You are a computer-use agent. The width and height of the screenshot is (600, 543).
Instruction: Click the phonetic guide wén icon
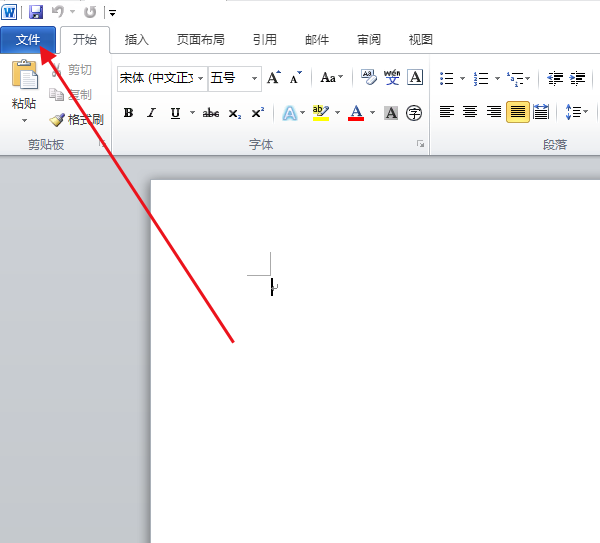coord(392,78)
